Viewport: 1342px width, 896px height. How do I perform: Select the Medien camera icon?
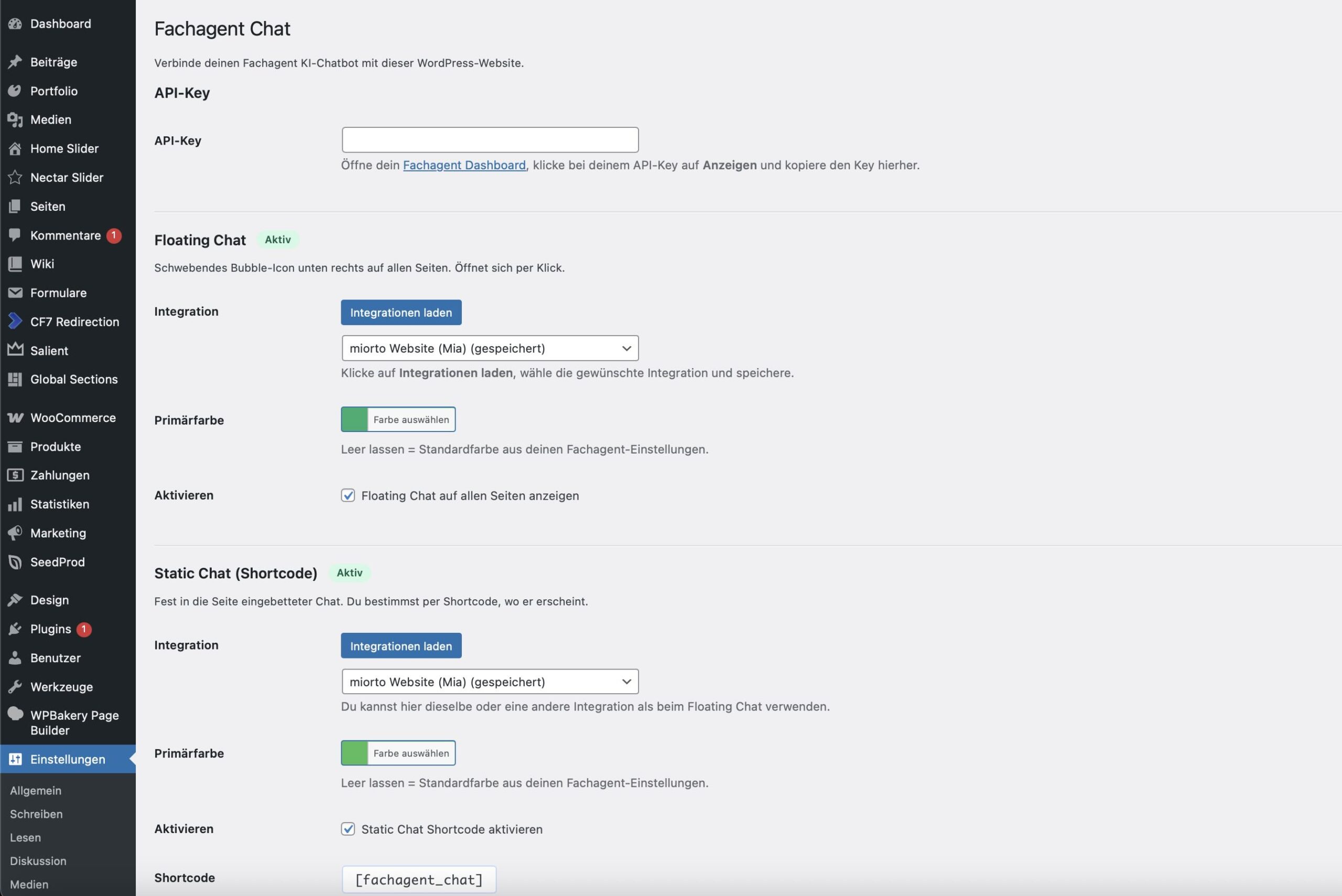point(15,120)
